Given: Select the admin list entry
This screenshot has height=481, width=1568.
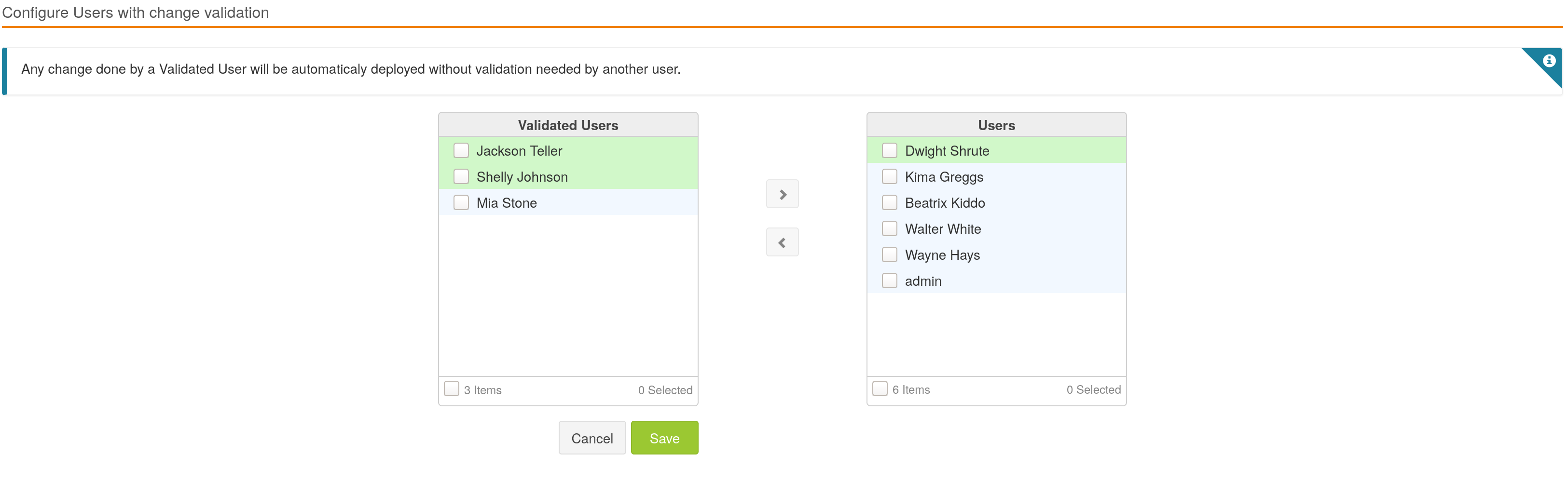Looking at the screenshot, I should point(923,281).
